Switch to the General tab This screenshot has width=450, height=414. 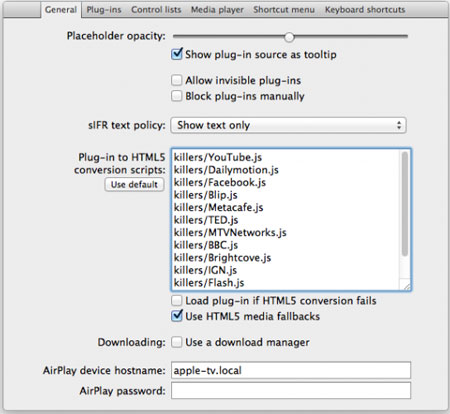point(61,10)
